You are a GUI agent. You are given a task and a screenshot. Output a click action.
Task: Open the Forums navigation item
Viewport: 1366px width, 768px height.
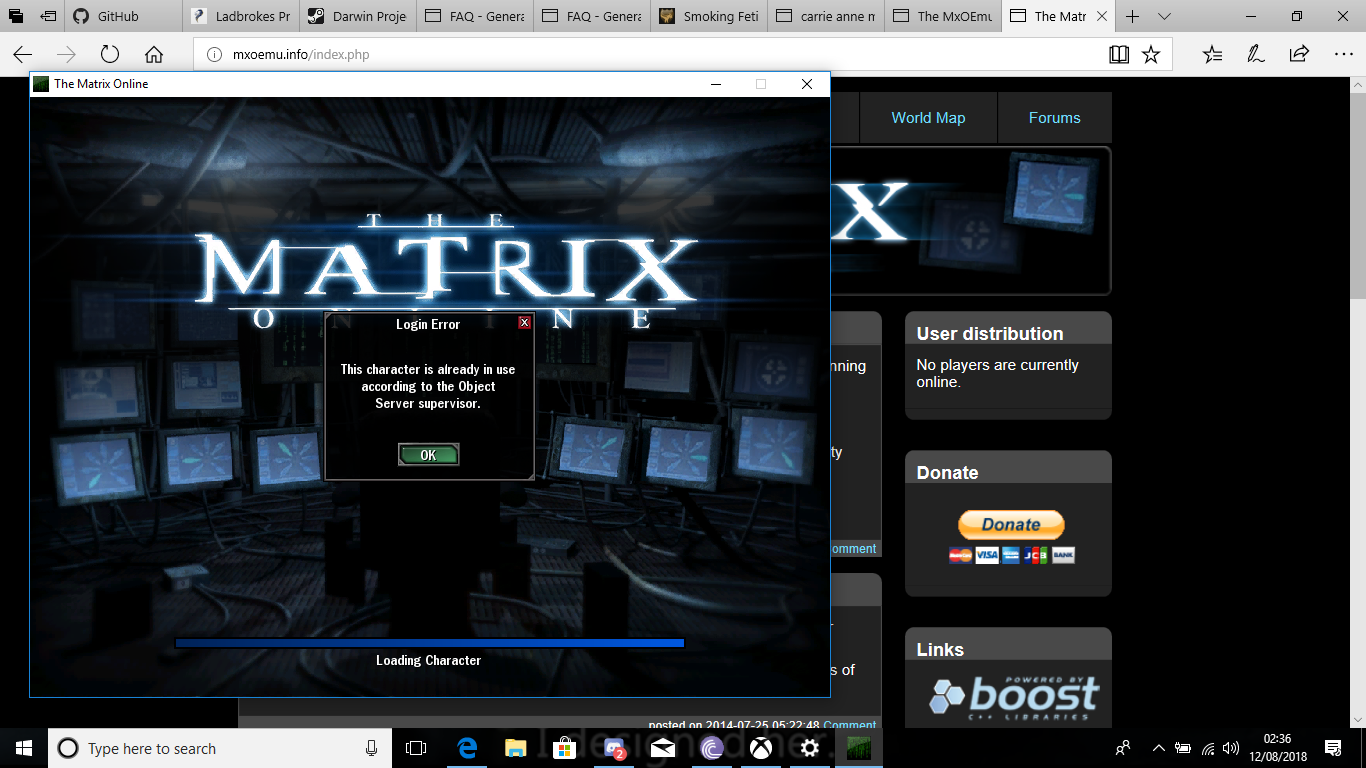click(x=1054, y=118)
